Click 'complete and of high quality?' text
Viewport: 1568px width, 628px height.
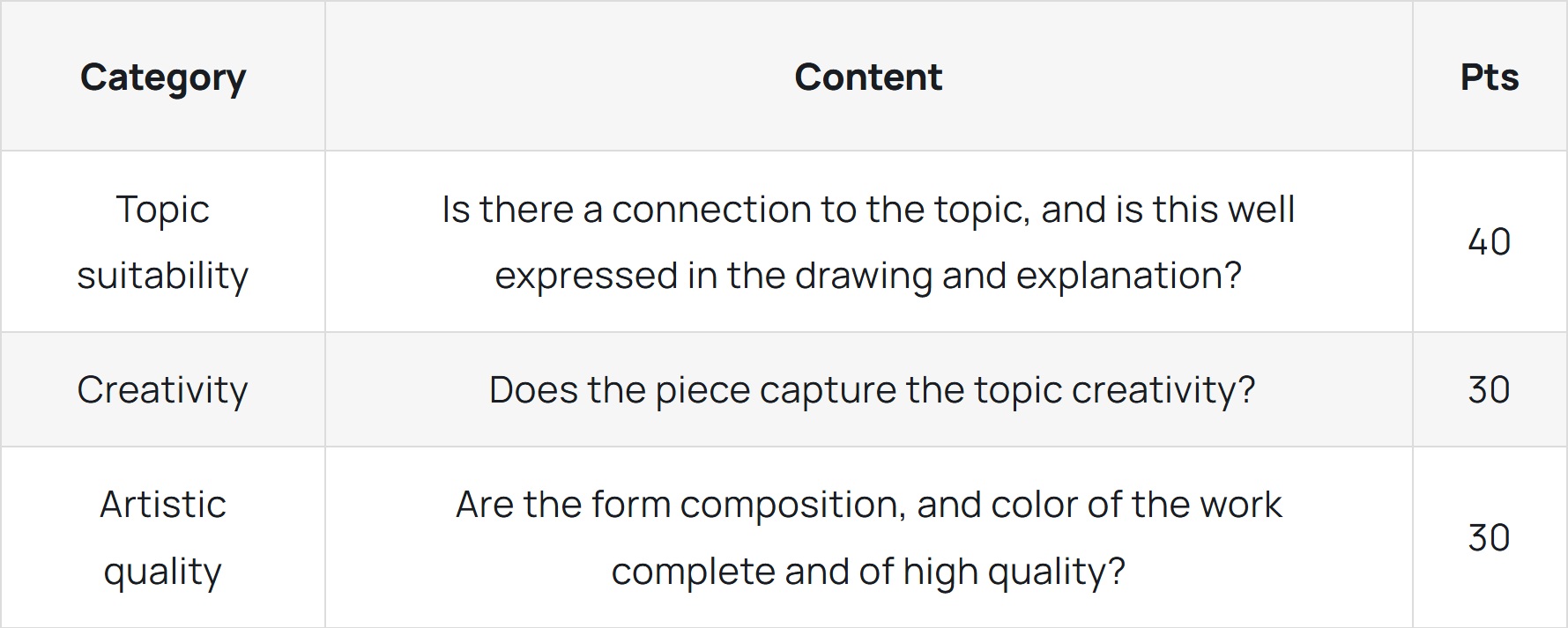(868, 572)
